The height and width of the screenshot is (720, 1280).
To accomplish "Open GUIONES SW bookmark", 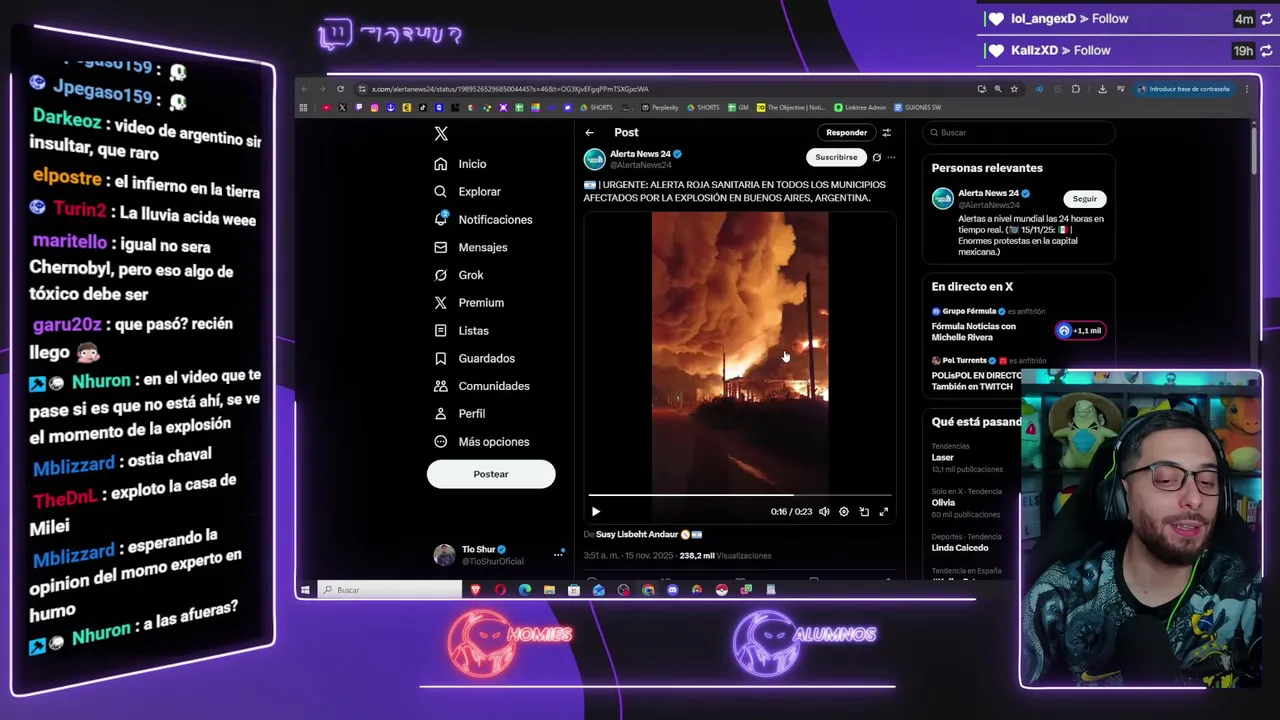I will [x=917, y=107].
